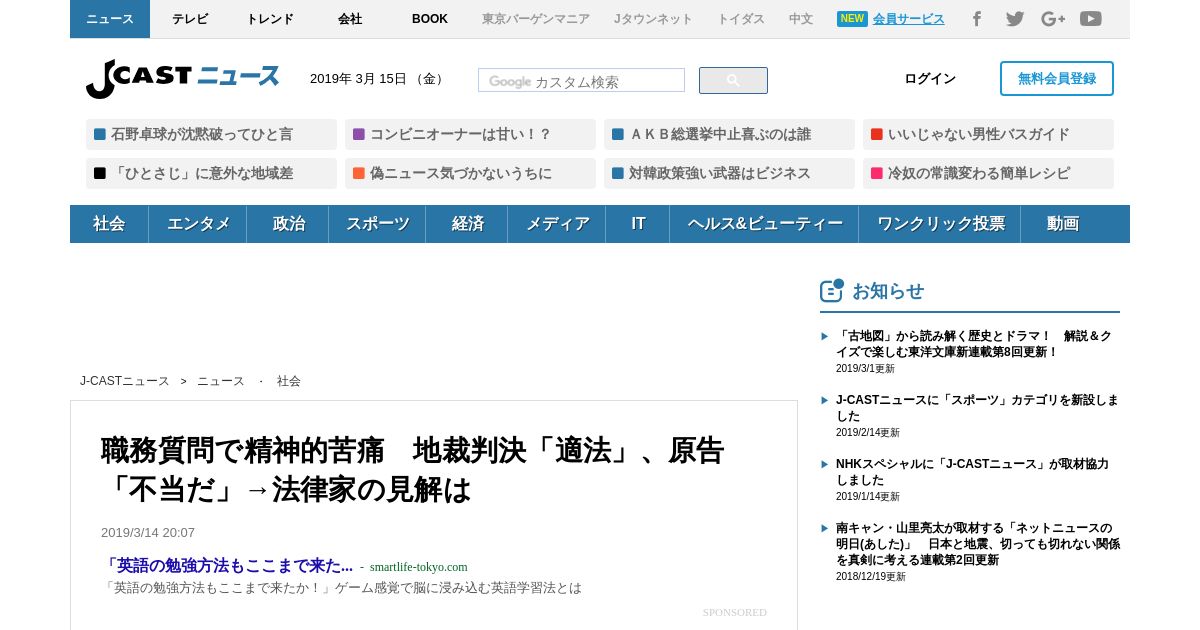The image size is (1200, 630).
Task: Open sponsored ad 英語の勉強方法もここまで来た
Action: (227, 566)
